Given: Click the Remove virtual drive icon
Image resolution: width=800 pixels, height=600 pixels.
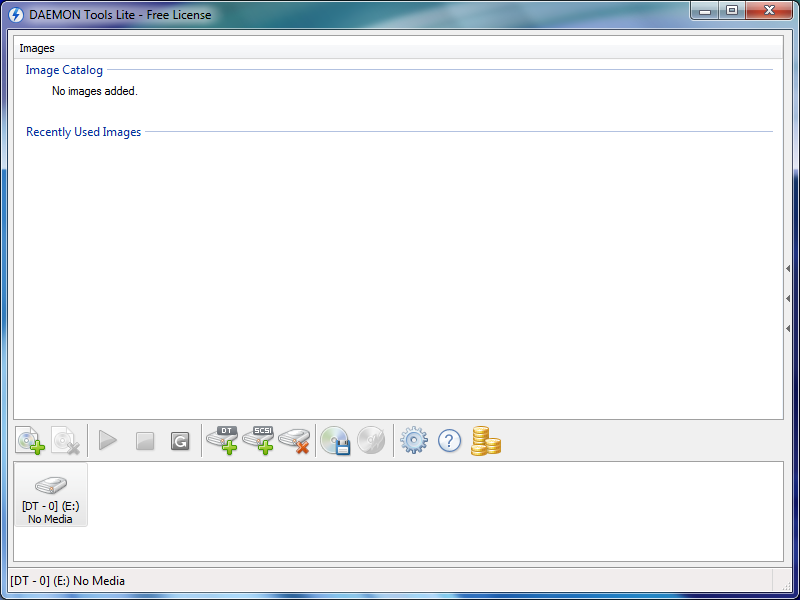Looking at the screenshot, I should coord(294,441).
